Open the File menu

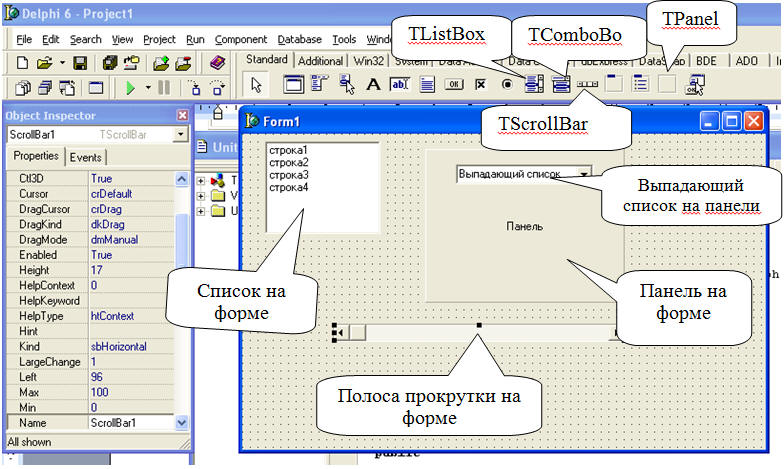point(24,39)
